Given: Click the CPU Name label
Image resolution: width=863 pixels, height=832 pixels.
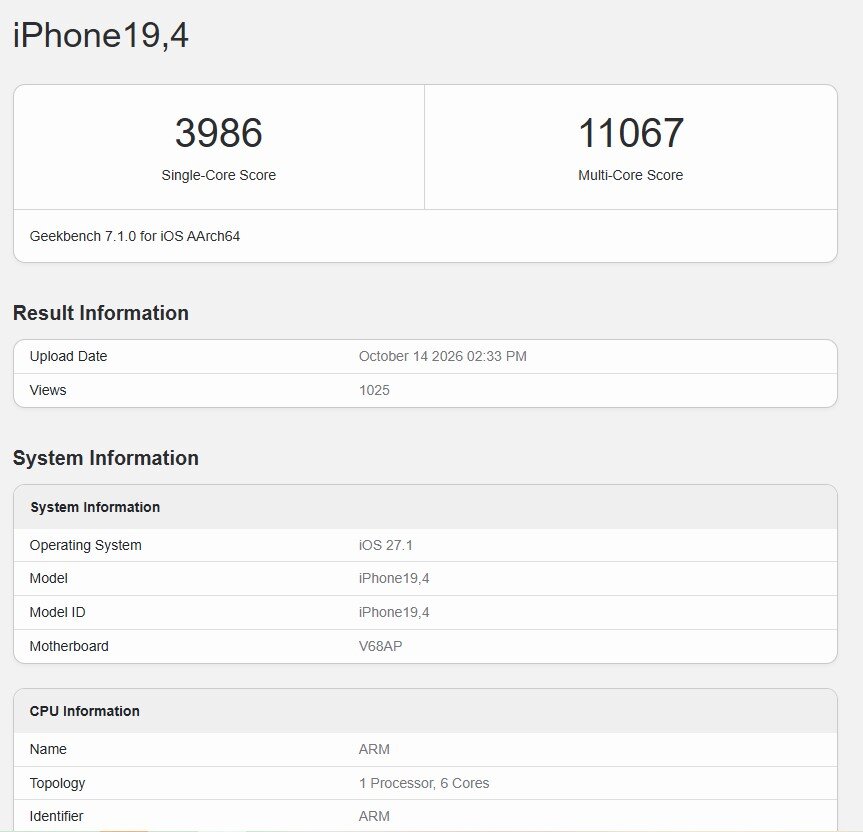Looking at the screenshot, I should [48, 749].
